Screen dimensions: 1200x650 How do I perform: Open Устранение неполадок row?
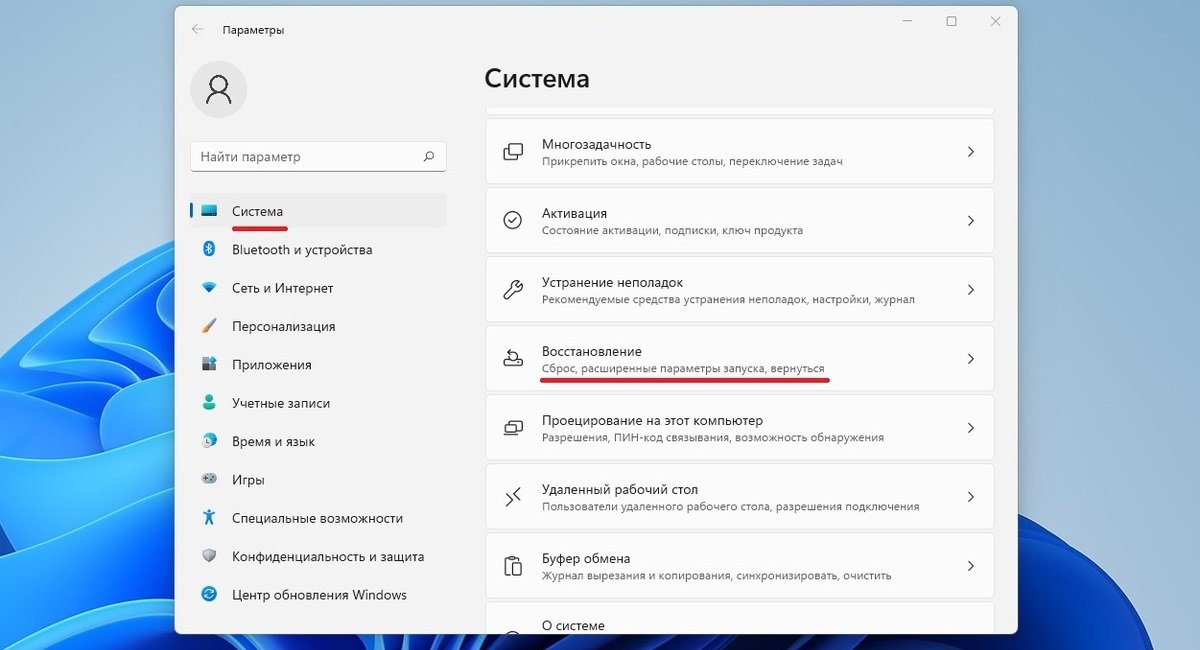[740, 290]
